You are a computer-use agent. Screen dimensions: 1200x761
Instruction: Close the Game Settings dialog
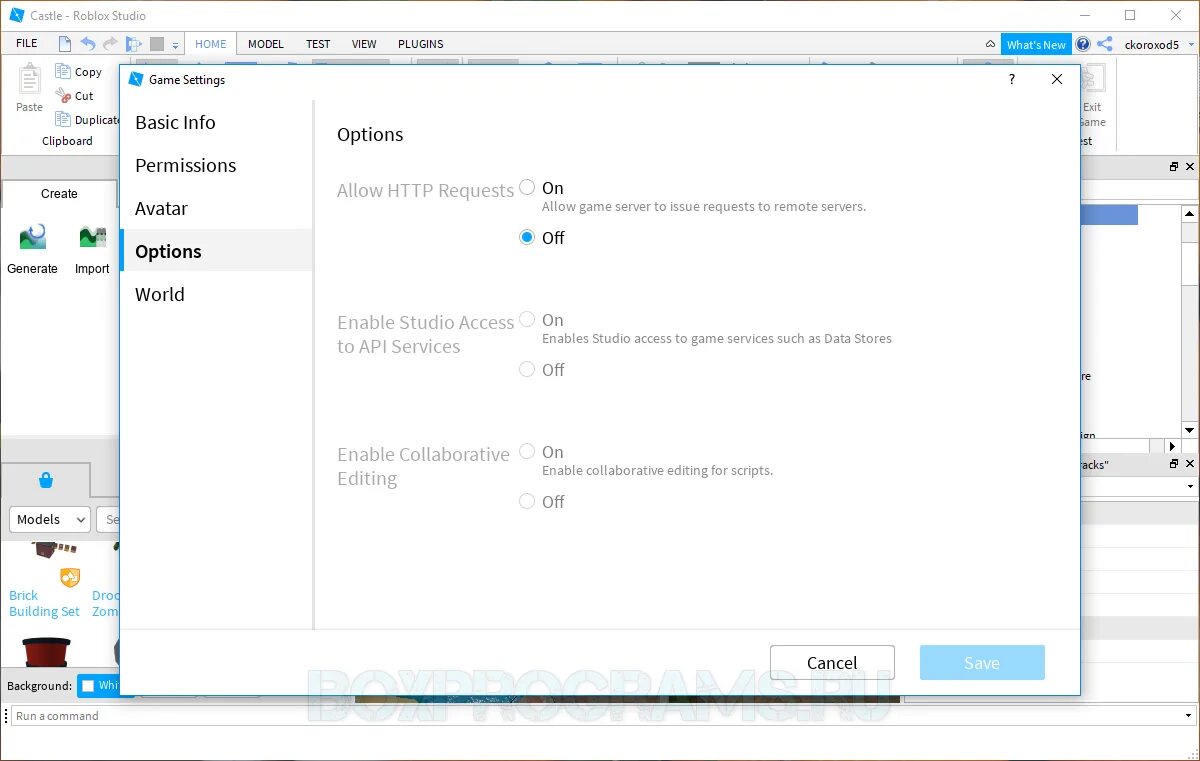(1057, 79)
